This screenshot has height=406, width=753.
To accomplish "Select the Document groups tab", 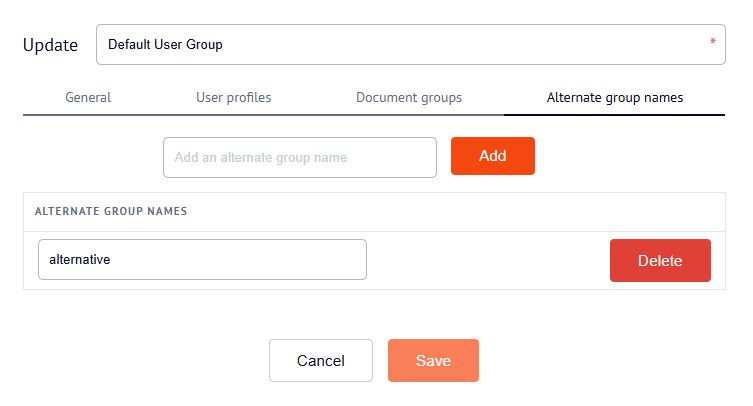I will pos(408,98).
